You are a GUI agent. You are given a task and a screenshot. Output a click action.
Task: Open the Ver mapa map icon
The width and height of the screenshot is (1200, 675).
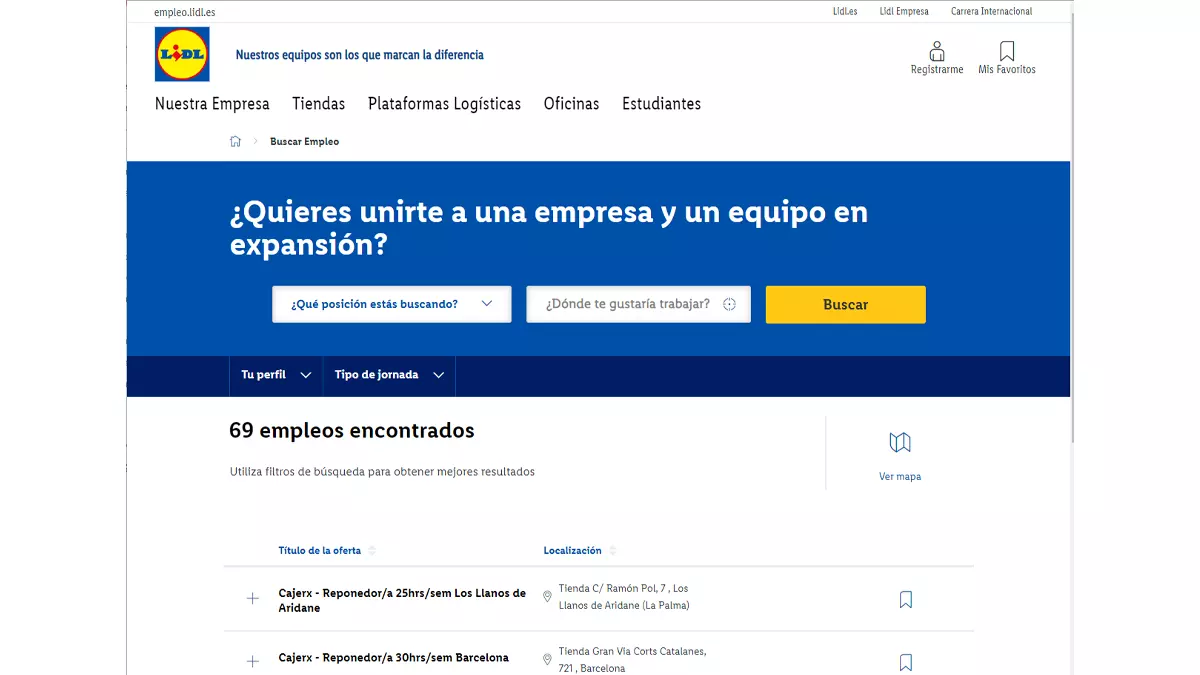point(900,442)
